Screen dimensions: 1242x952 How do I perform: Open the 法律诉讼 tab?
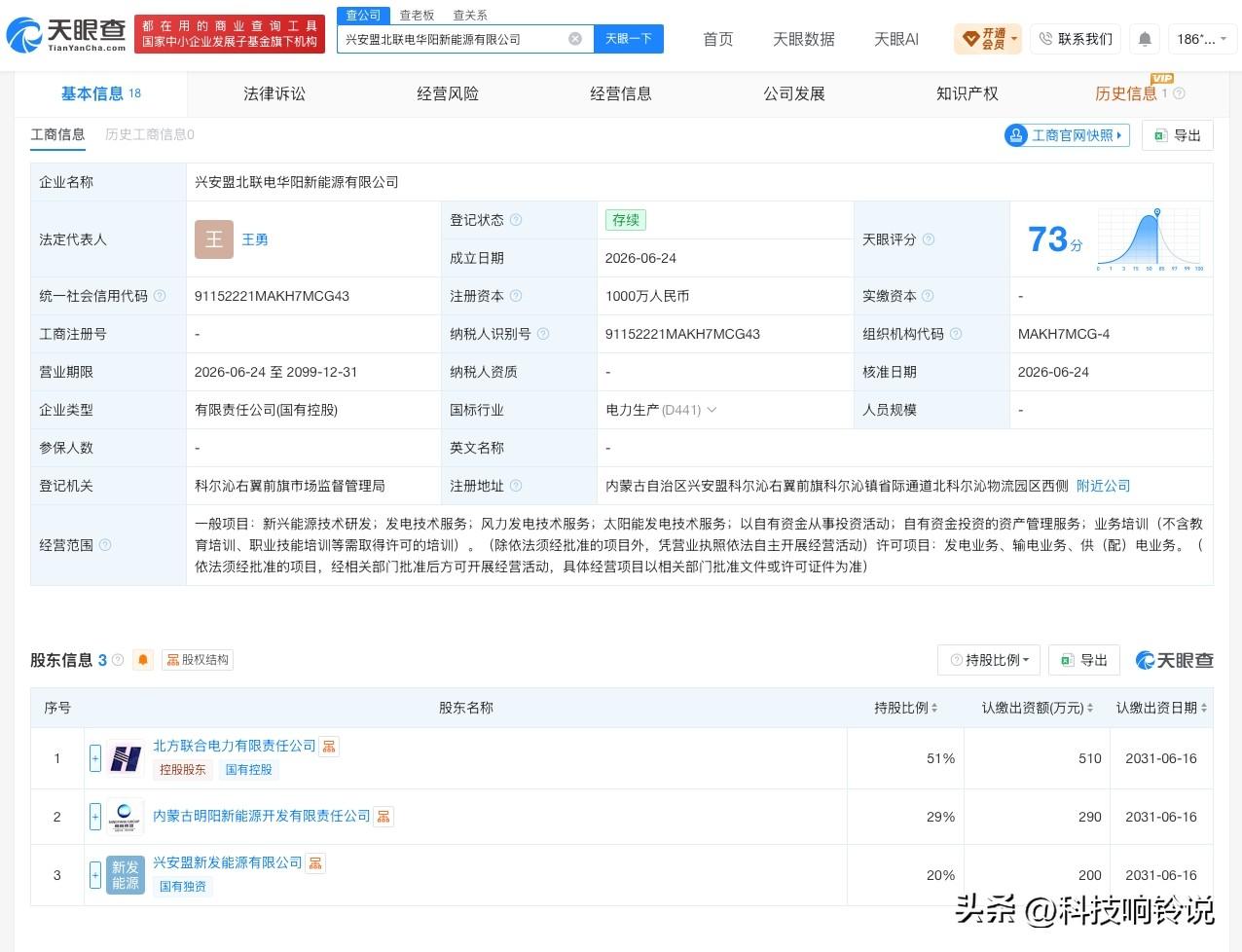pos(274,93)
